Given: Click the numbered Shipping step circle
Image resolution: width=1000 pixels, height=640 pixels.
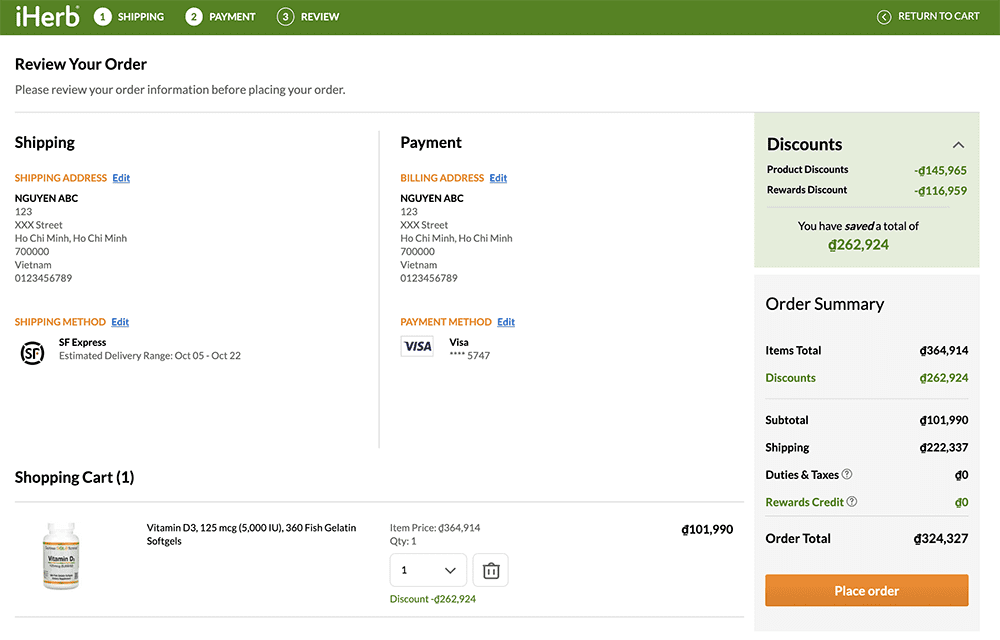Looking at the screenshot, I should pyautogui.click(x=101, y=16).
